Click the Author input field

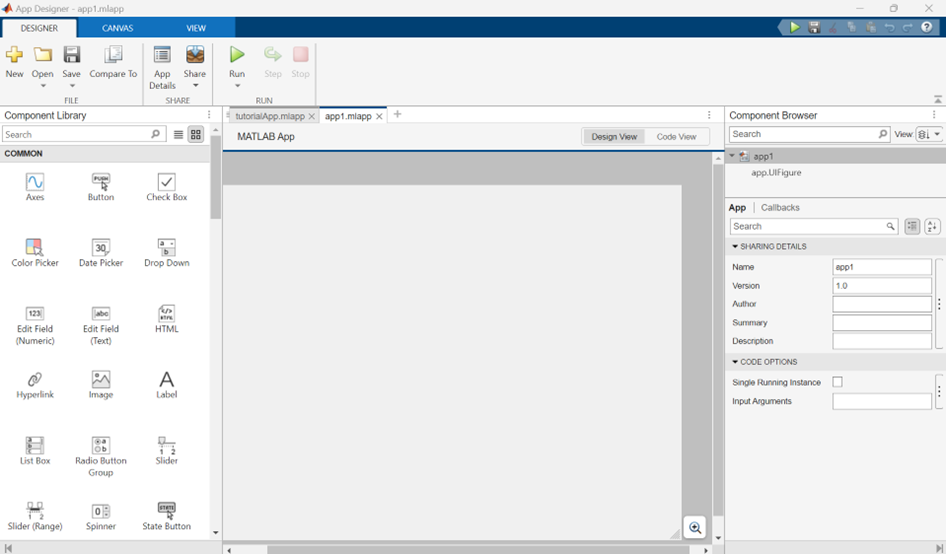(x=882, y=304)
